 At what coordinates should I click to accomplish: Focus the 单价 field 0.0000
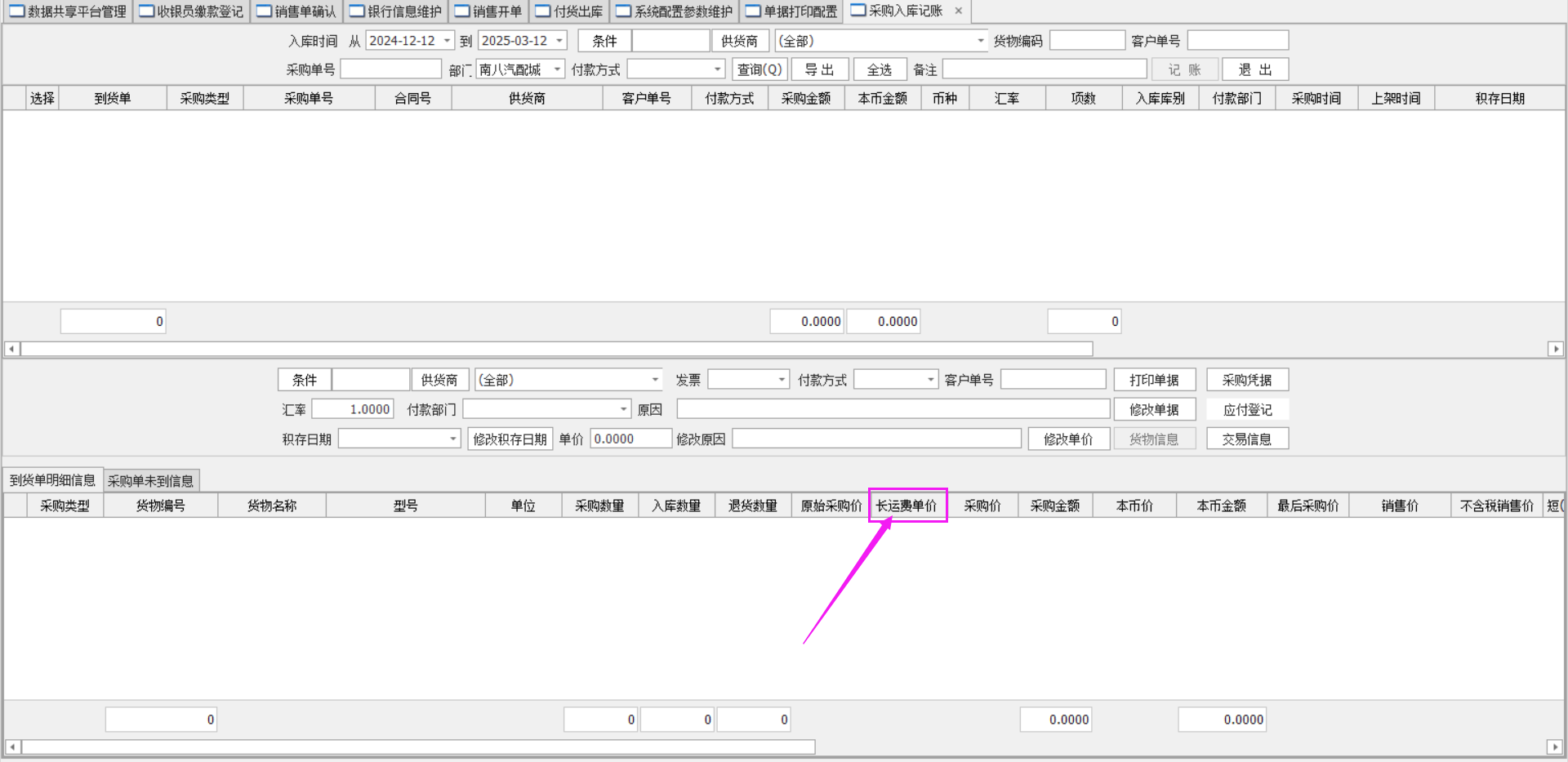point(630,439)
